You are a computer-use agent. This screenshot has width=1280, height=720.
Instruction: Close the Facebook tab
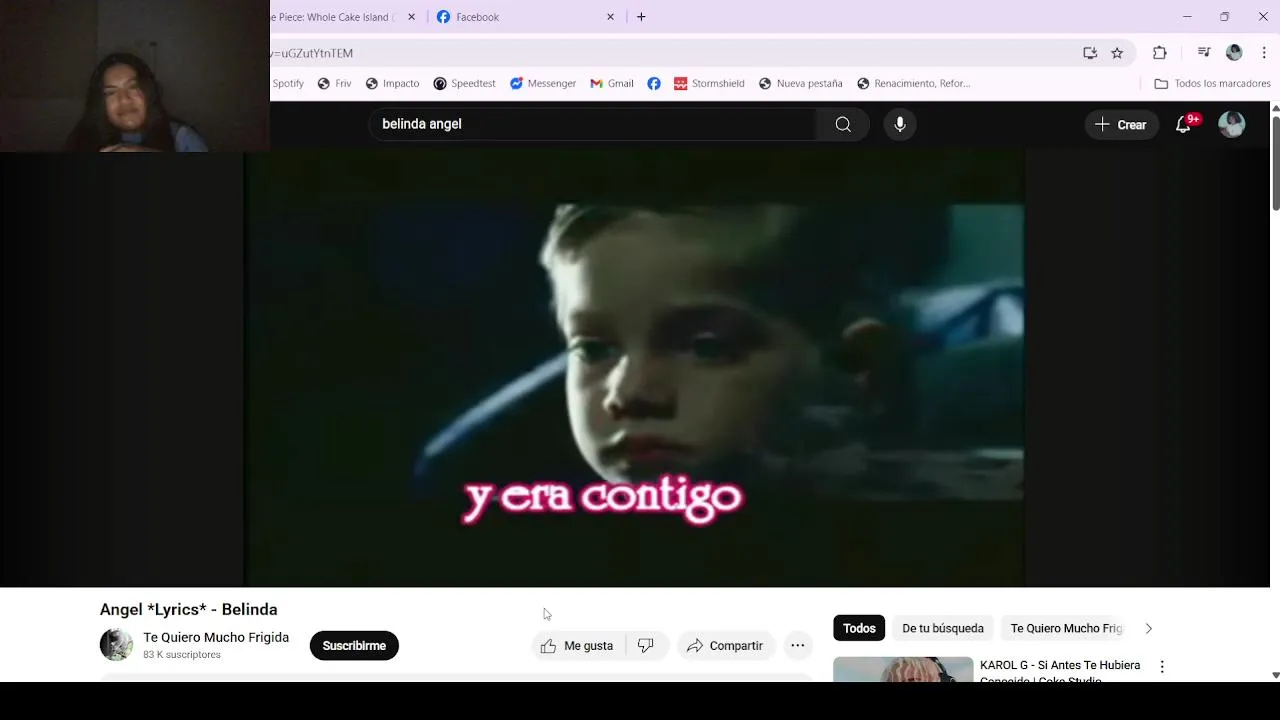(x=610, y=17)
